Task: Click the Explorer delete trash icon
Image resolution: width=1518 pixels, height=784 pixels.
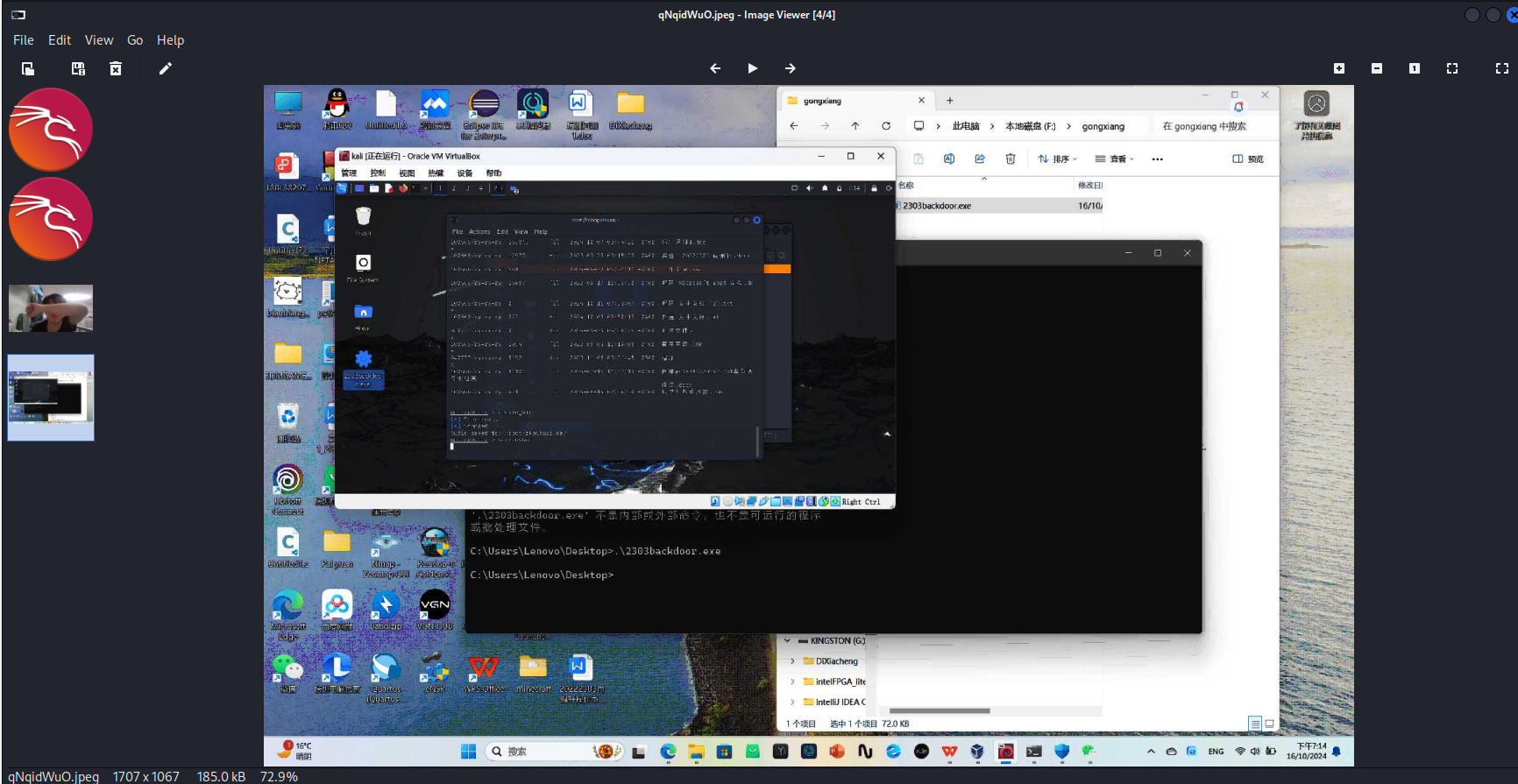Action: pyautogui.click(x=1011, y=159)
